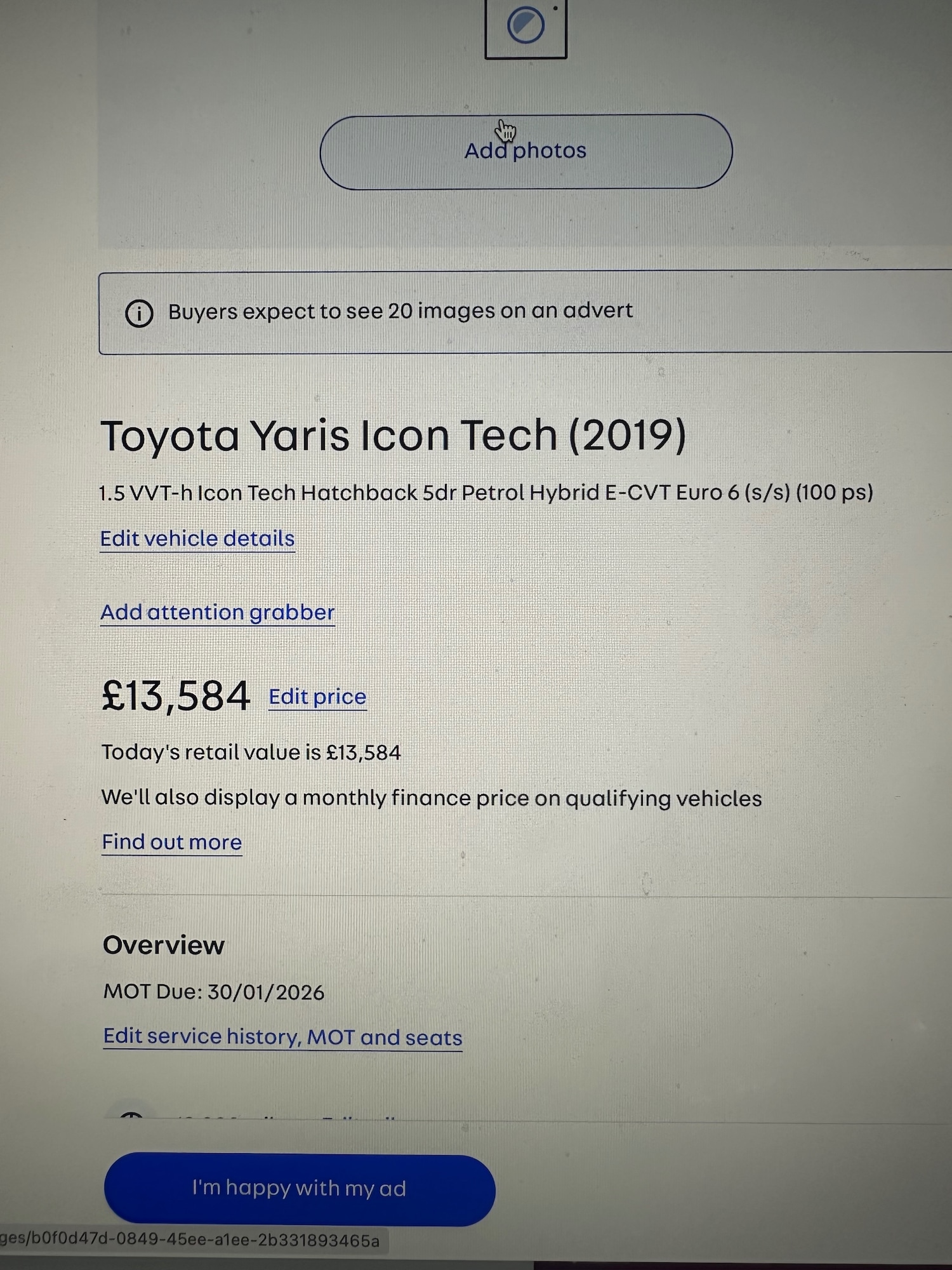
Task: Click the Toyota Yaris Icon Tech (2019) heading
Action: pyautogui.click(x=393, y=436)
